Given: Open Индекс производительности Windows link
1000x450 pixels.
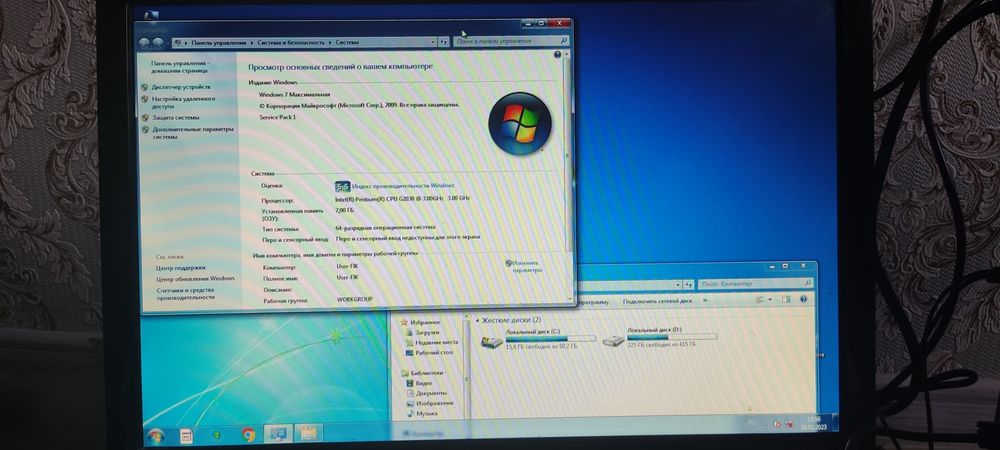Looking at the screenshot, I should click(403, 185).
